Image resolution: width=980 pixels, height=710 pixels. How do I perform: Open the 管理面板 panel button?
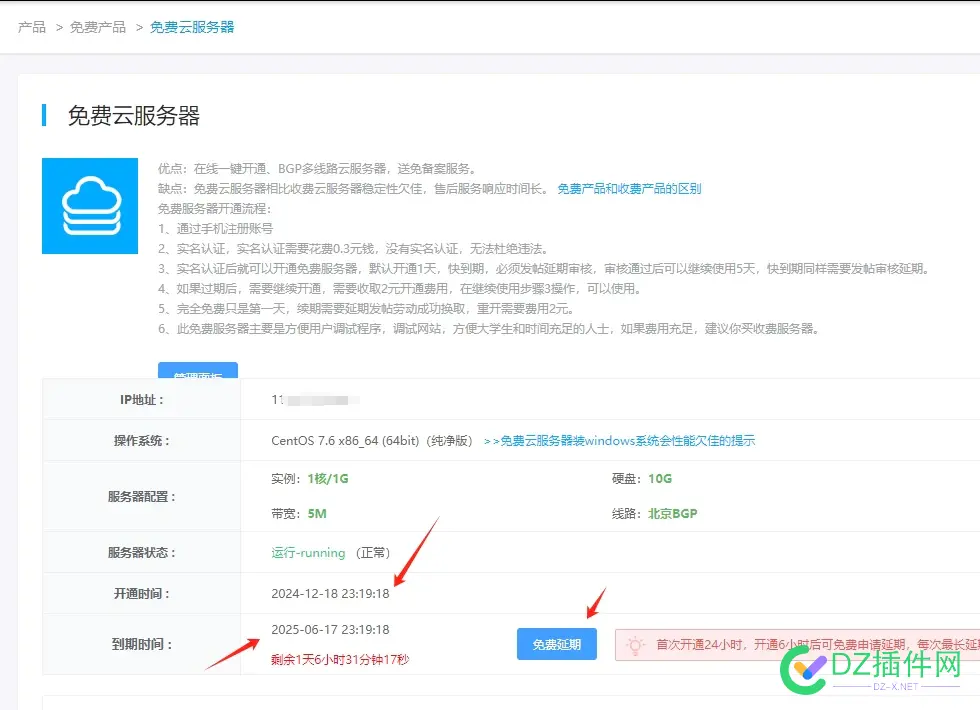coord(198,369)
